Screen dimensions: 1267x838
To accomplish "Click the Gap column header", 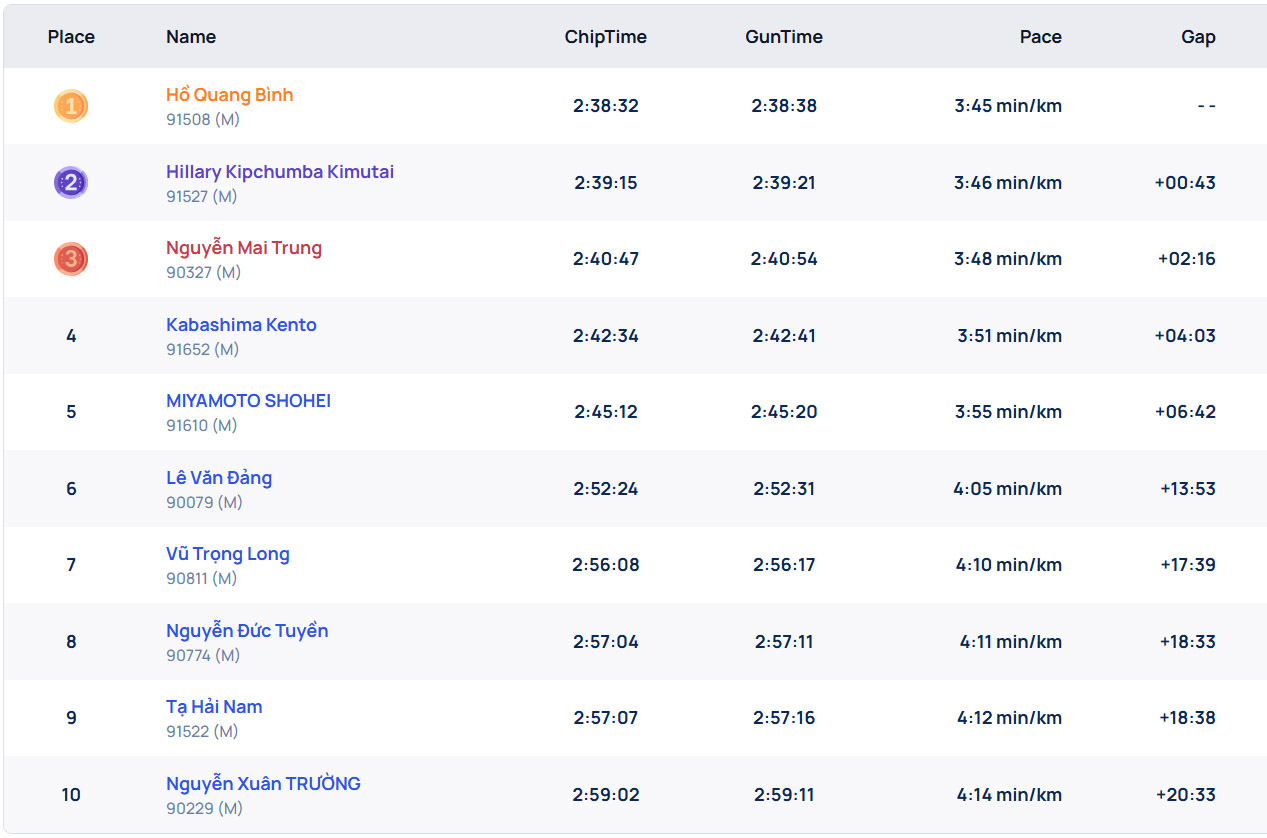I will (1198, 37).
